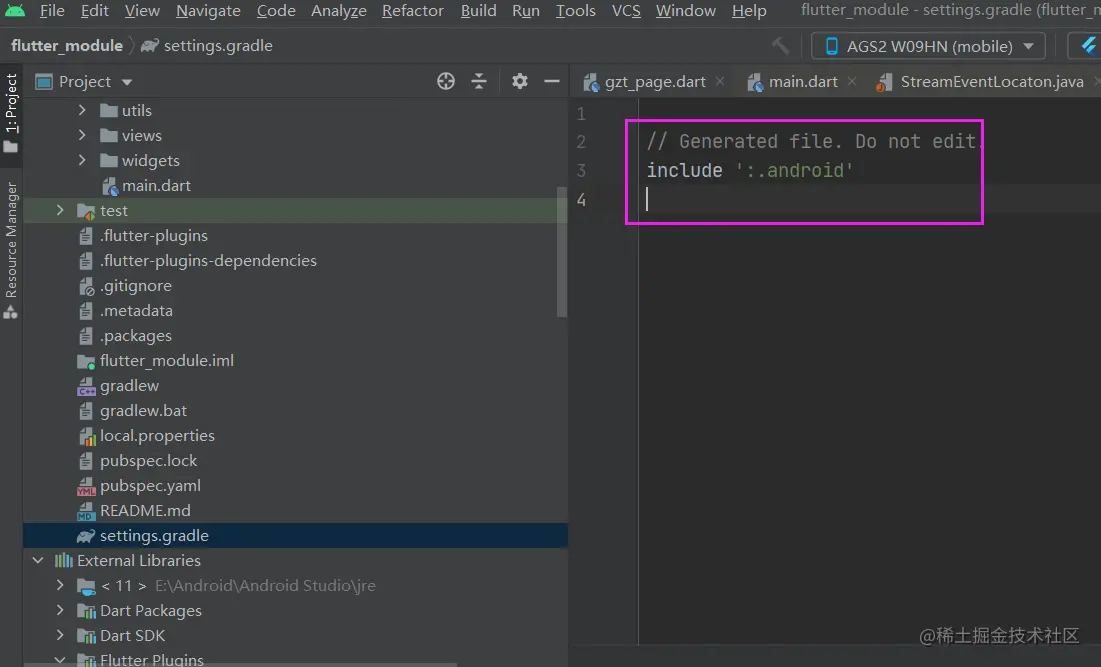Screen dimensions: 1101x667
Task: Click the settings.gradle breadcrumb
Action: click(x=218, y=46)
